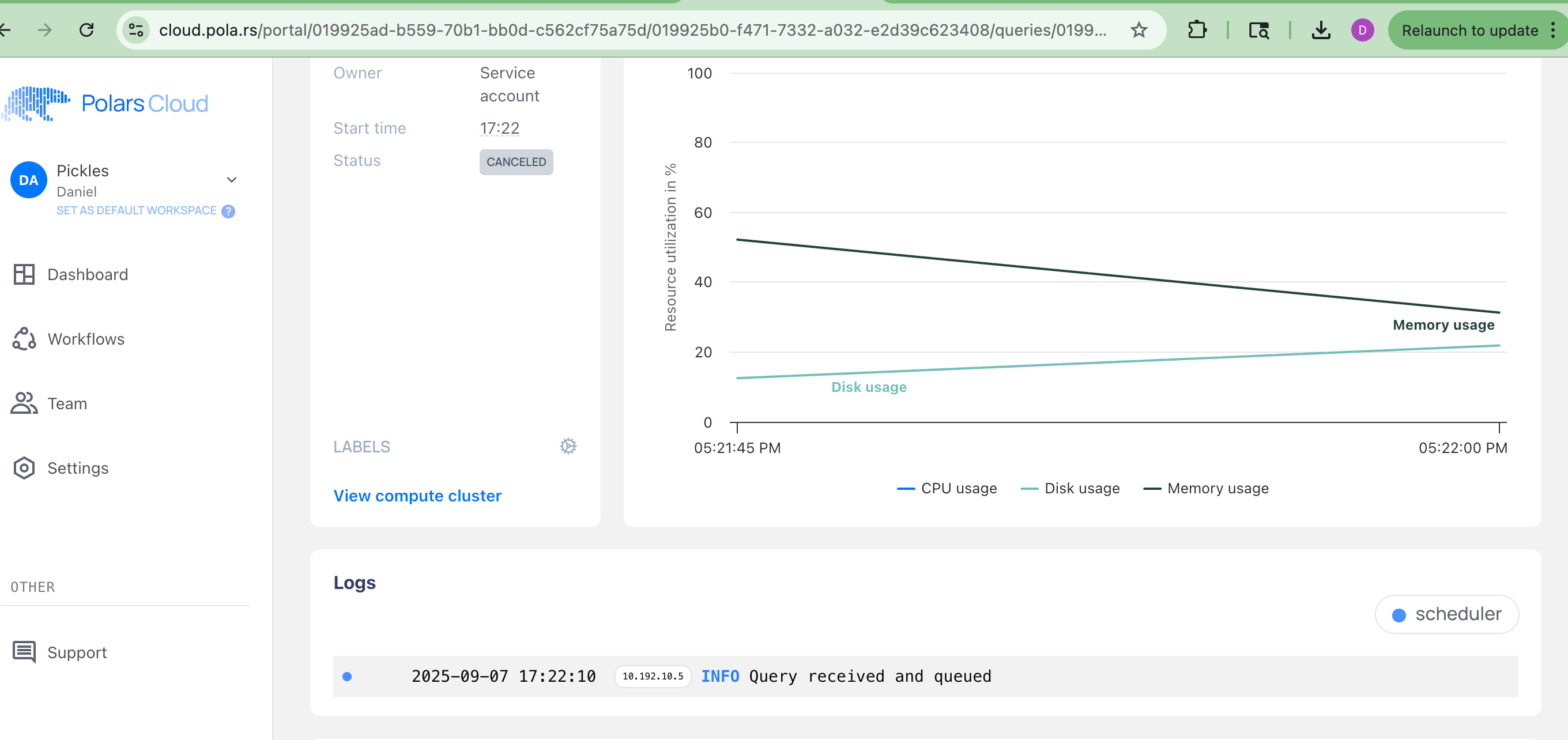Toggle Memory usage series in chart legend
Screen dimensions: 1568x740
(1206, 489)
